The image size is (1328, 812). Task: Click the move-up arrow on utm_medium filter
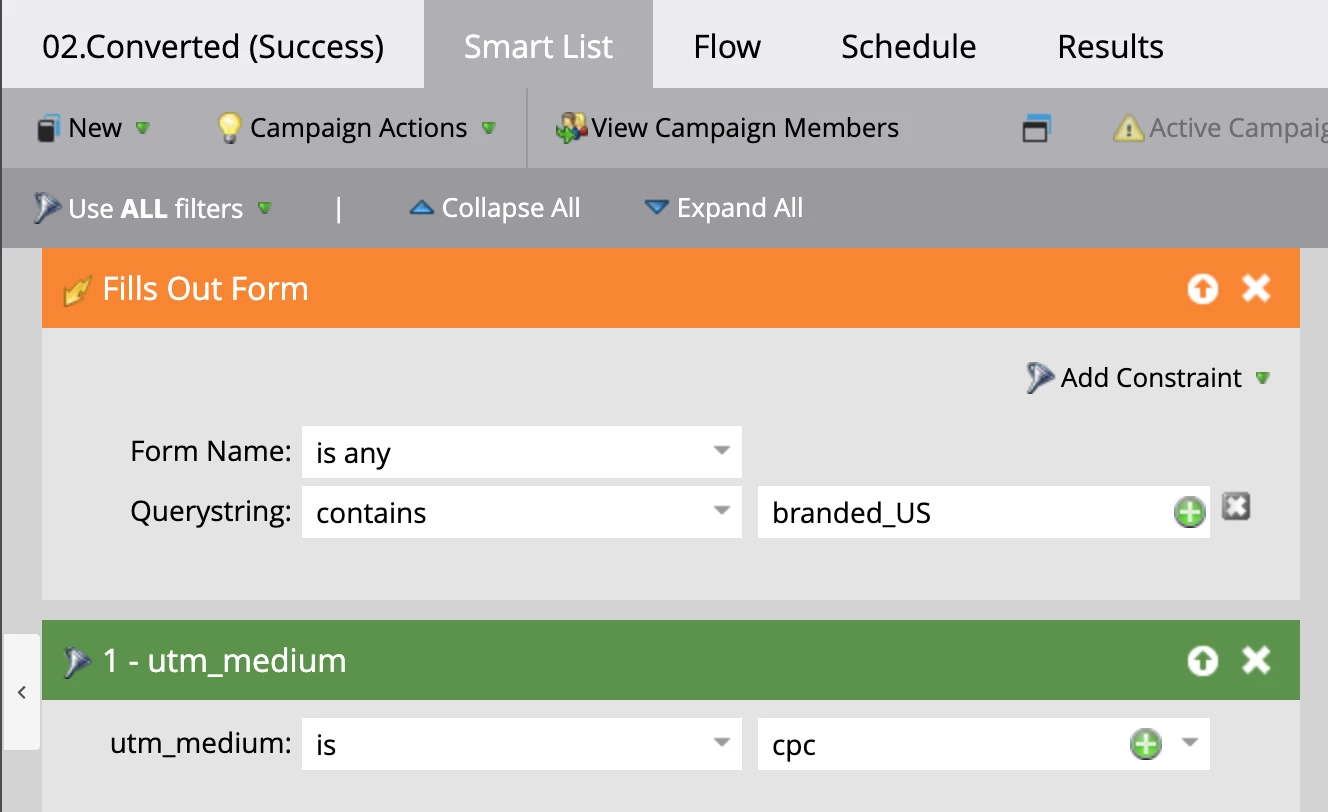click(x=1202, y=661)
